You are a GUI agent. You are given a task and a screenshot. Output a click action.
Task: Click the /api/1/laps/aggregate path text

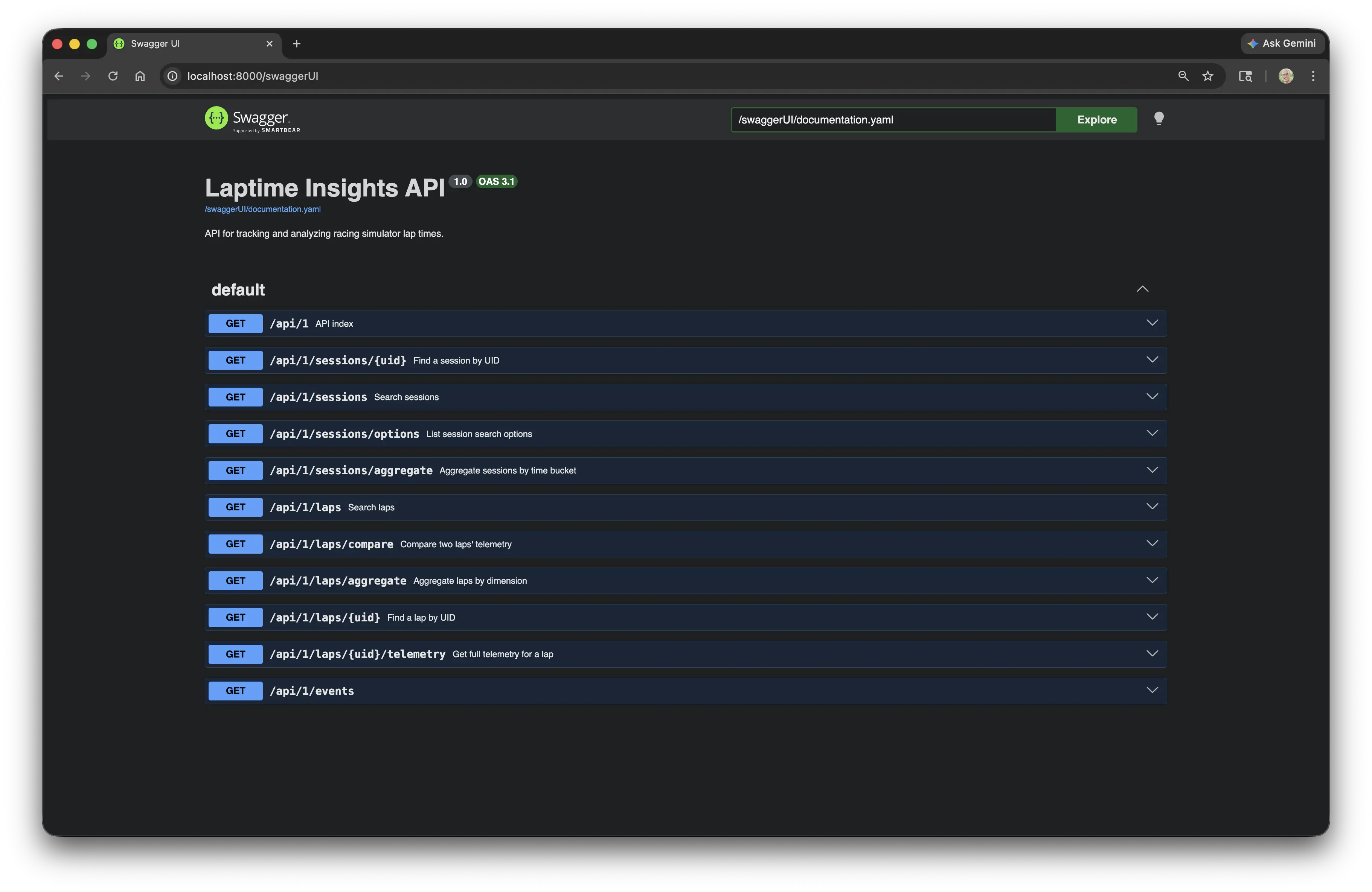[x=338, y=580]
